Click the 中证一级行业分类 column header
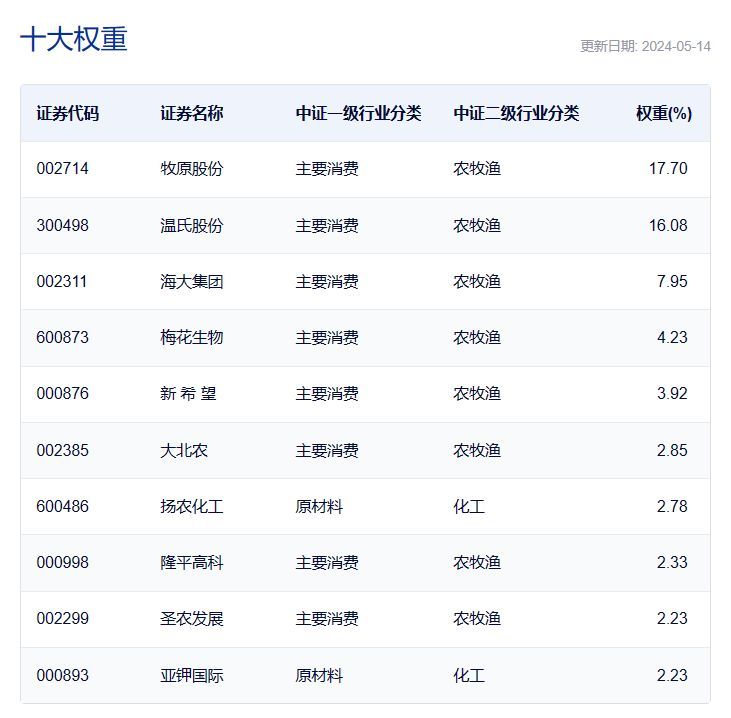 click(359, 113)
